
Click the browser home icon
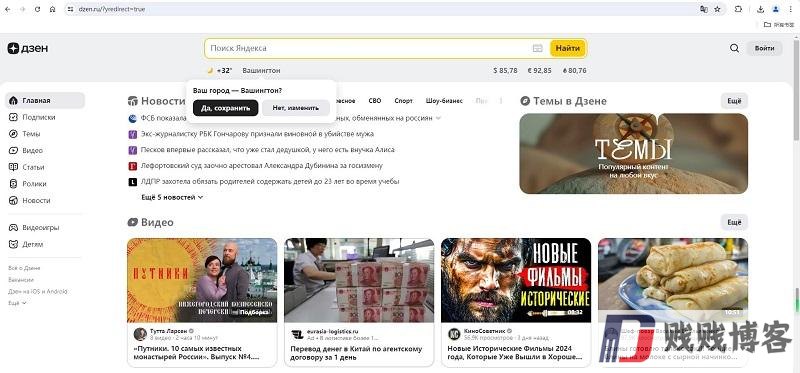[52, 9]
